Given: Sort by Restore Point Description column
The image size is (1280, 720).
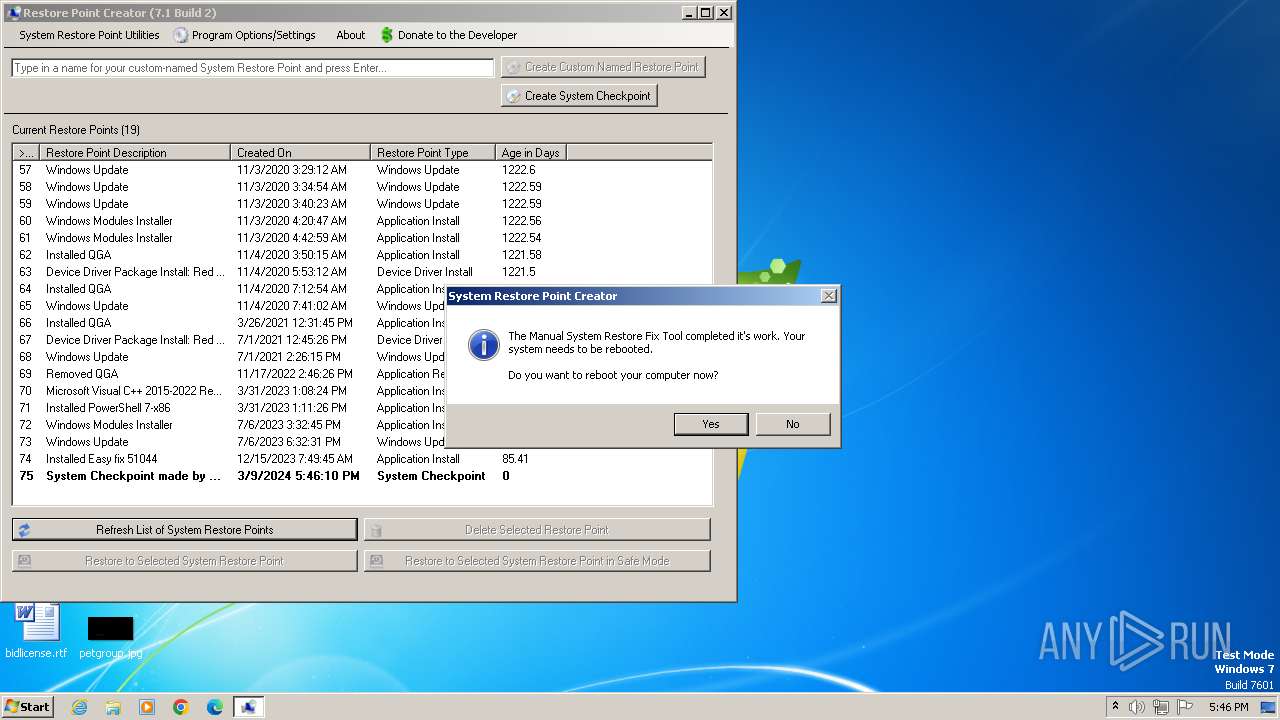Looking at the screenshot, I should click(135, 153).
